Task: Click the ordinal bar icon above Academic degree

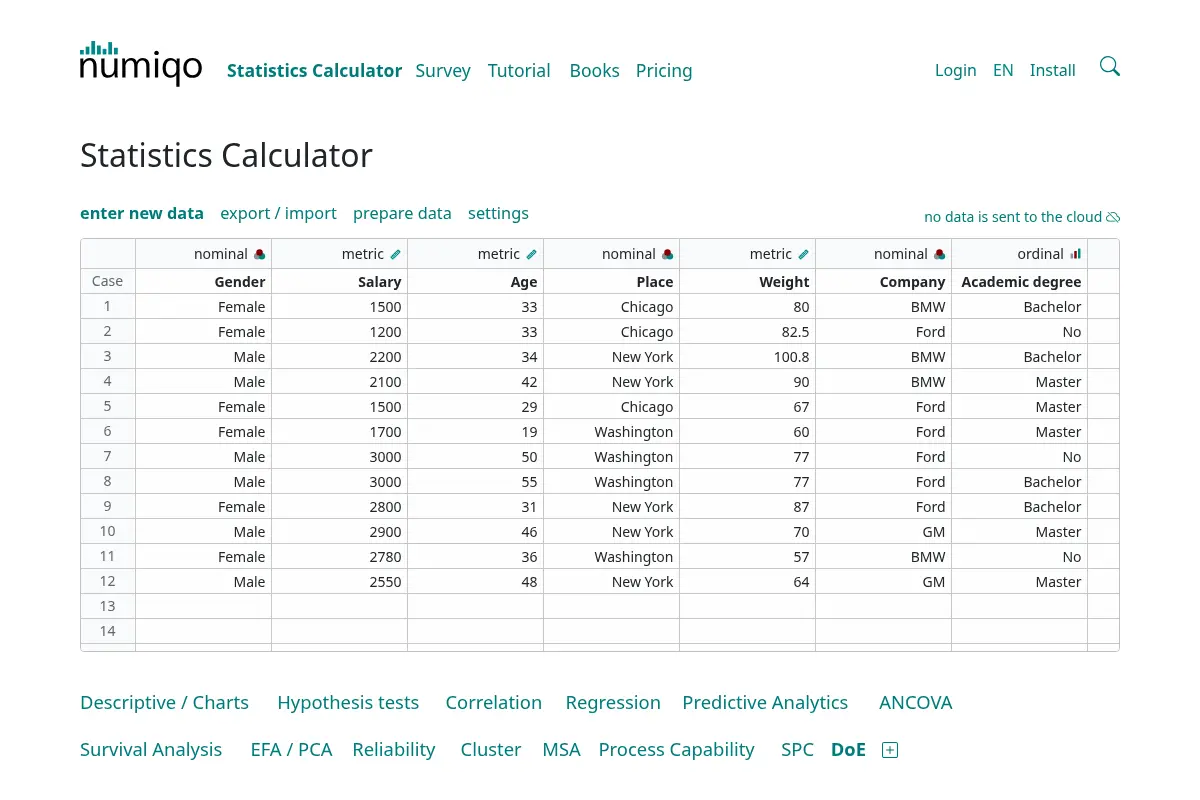Action: [1076, 254]
